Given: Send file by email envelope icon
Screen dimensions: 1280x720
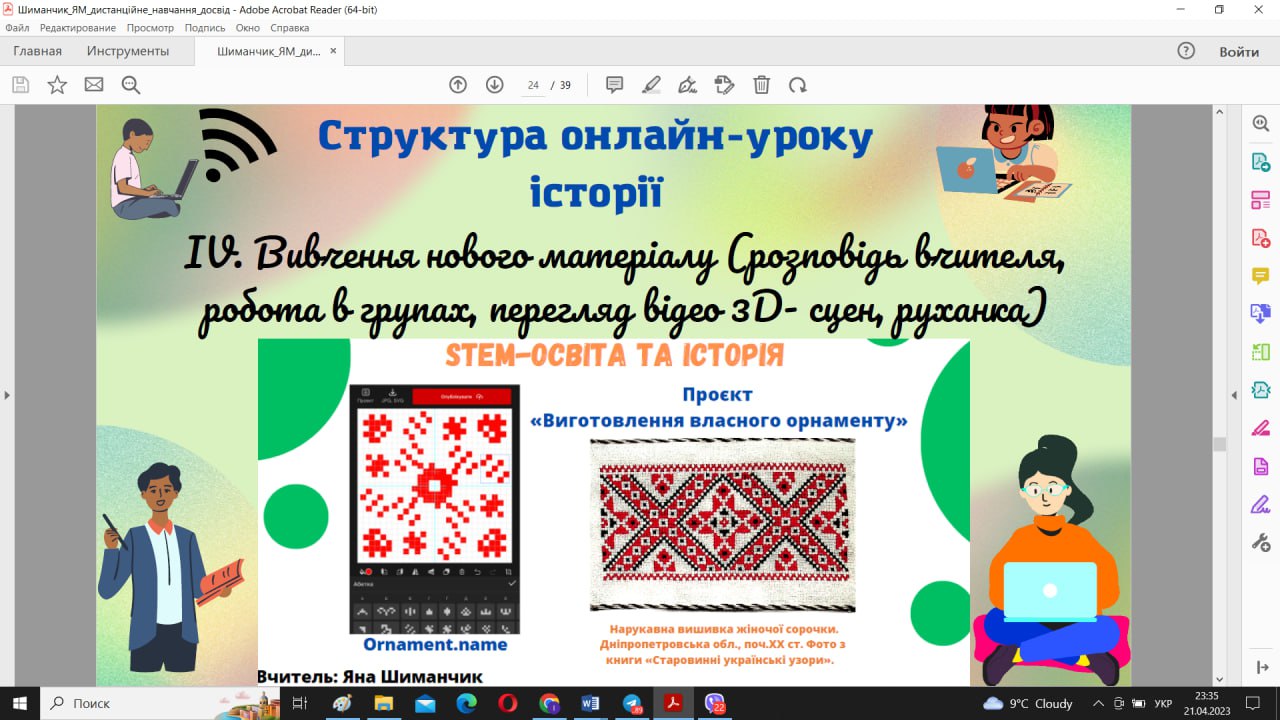Looking at the screenshot, I should 94,85.
